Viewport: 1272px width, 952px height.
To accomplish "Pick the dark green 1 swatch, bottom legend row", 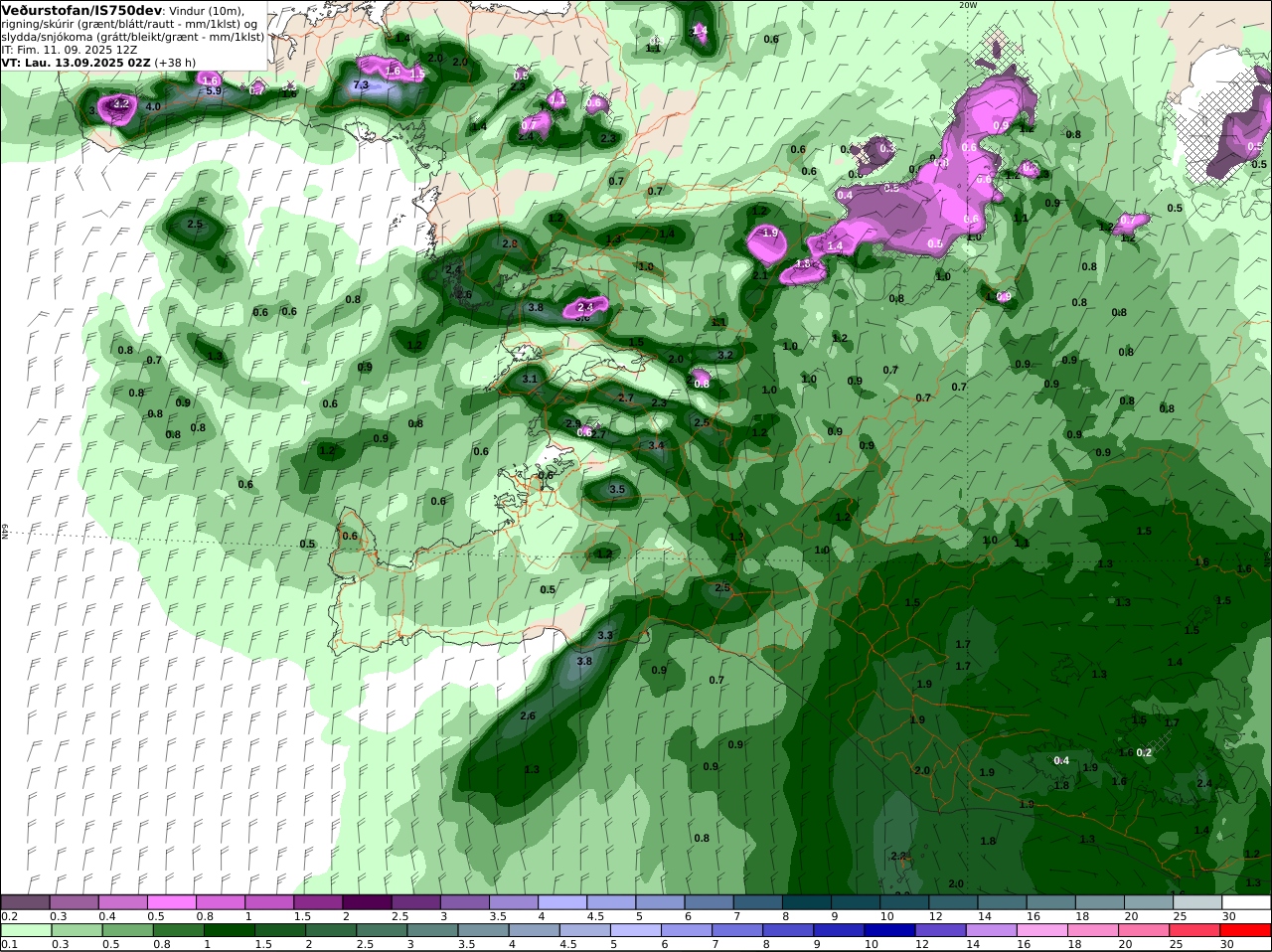I will pyautogui.click(x=229, y=930).
